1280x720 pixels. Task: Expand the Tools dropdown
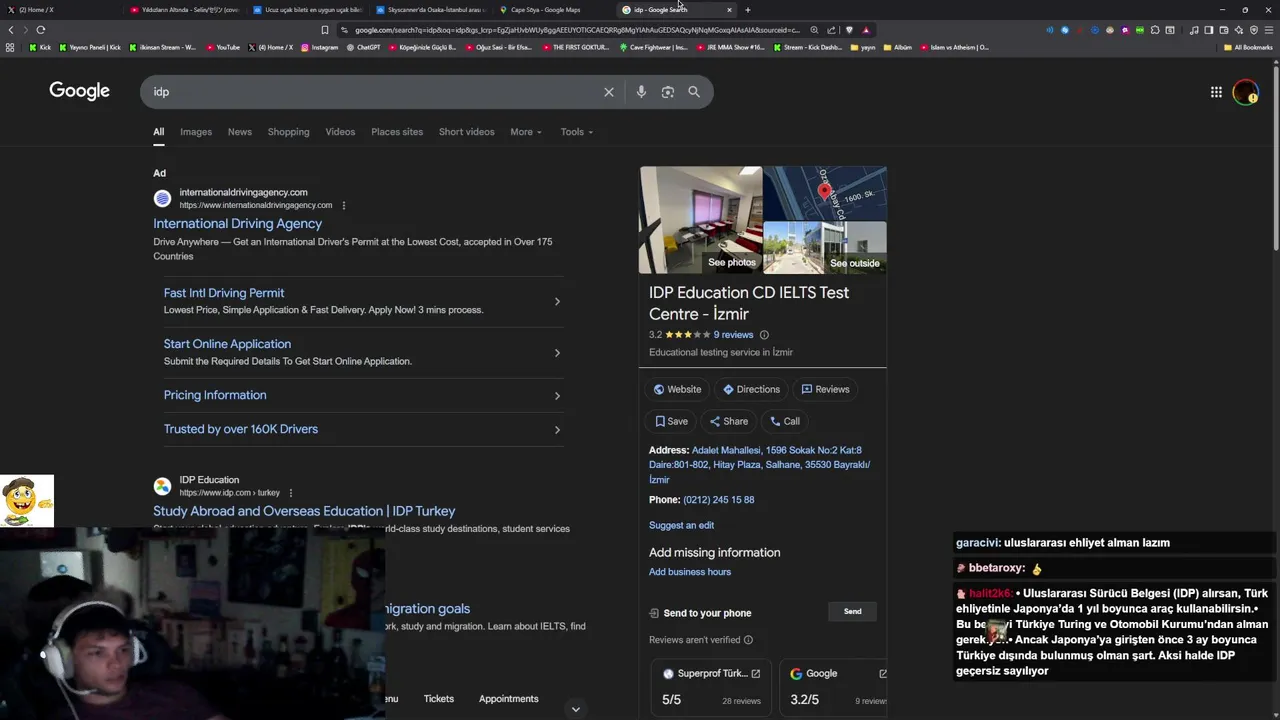tap(577, 132)
